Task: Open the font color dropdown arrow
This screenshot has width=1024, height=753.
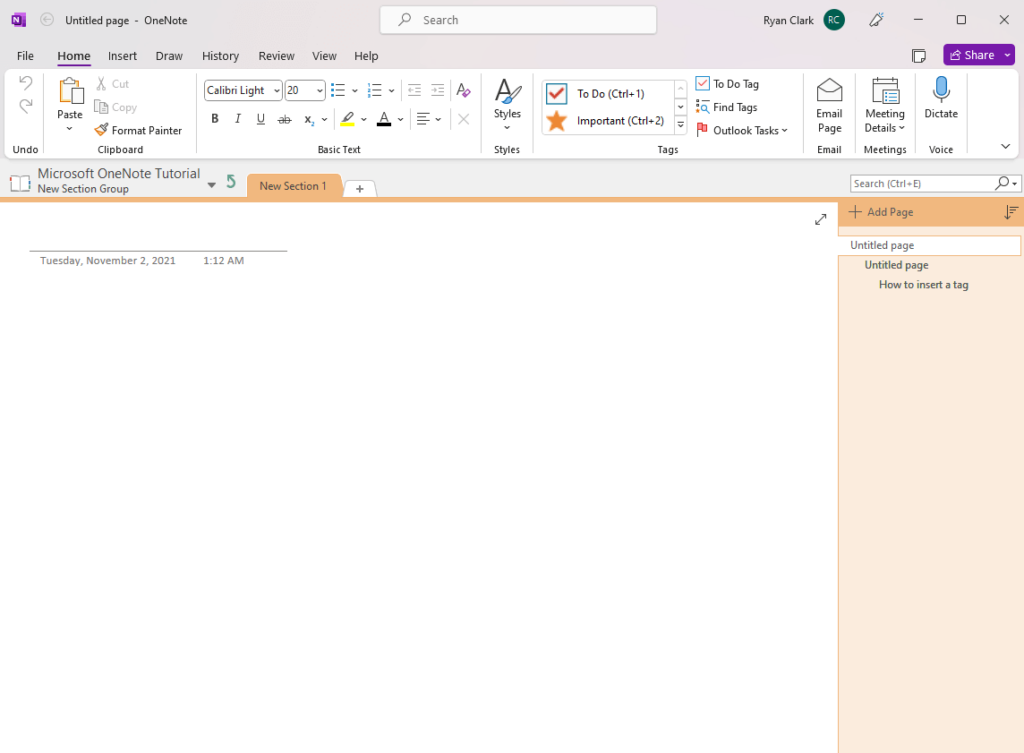Action: pos(400,120)
